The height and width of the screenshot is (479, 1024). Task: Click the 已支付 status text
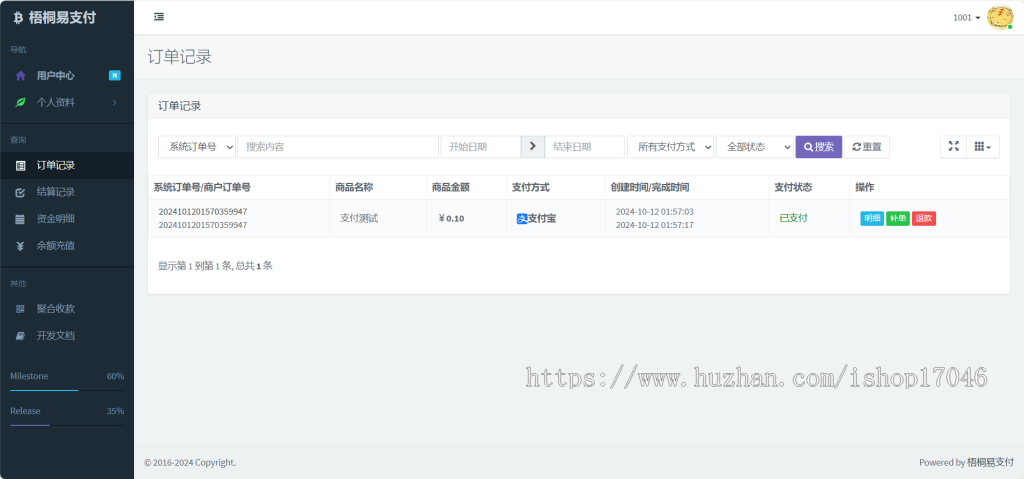(x=793, y=218)
